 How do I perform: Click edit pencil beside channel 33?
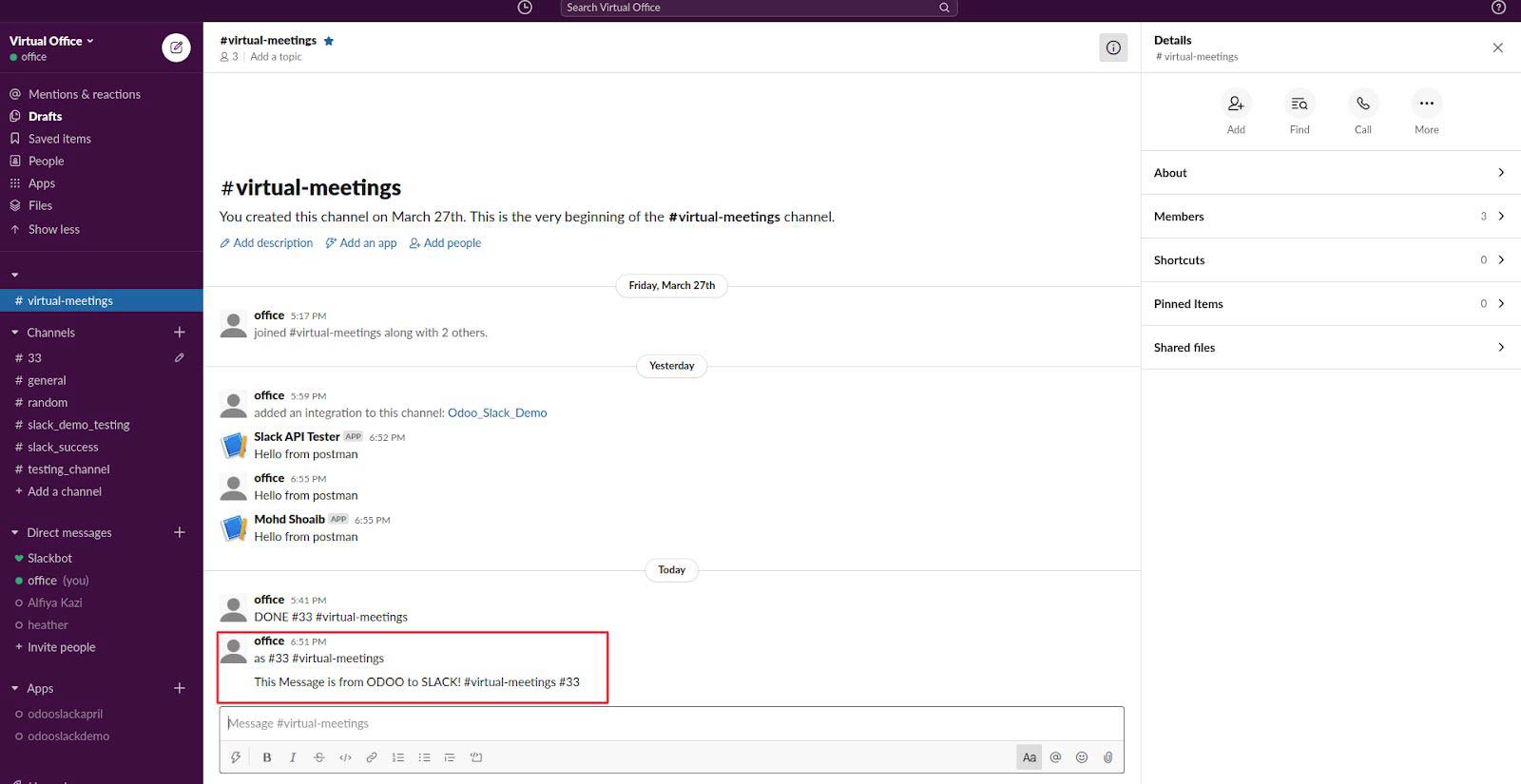(x=180, y=358)
